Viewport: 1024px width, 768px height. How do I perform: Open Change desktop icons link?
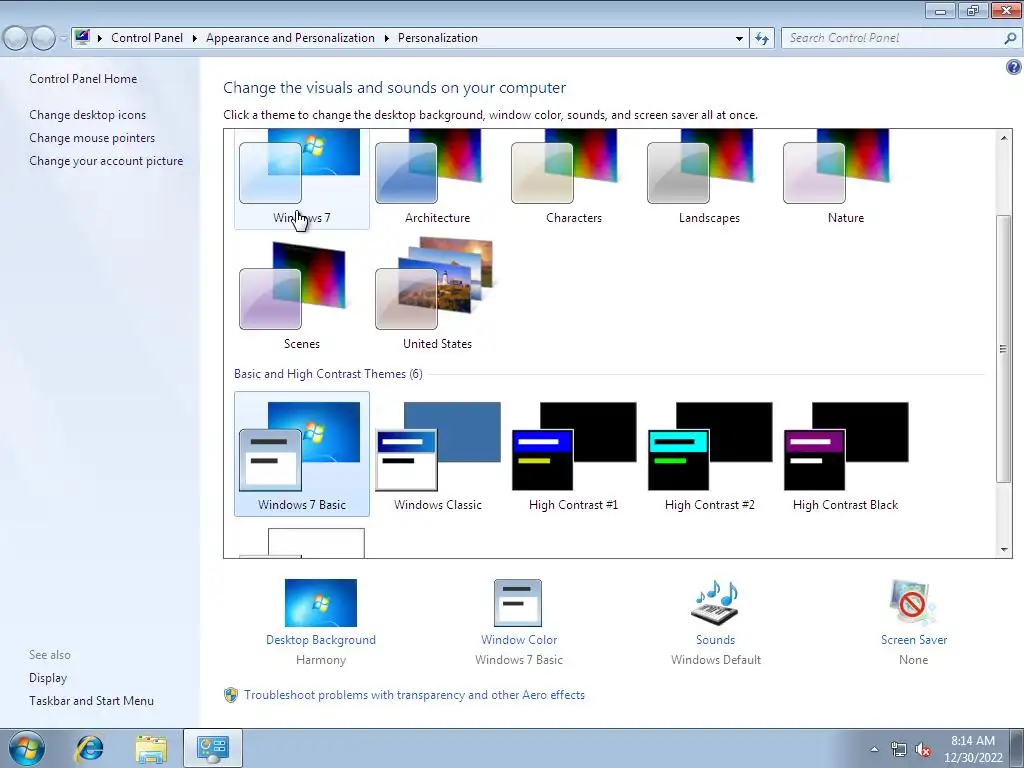88,115
